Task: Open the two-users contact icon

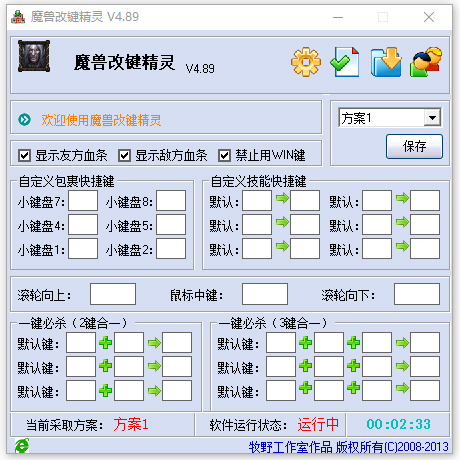Action: 426,62
